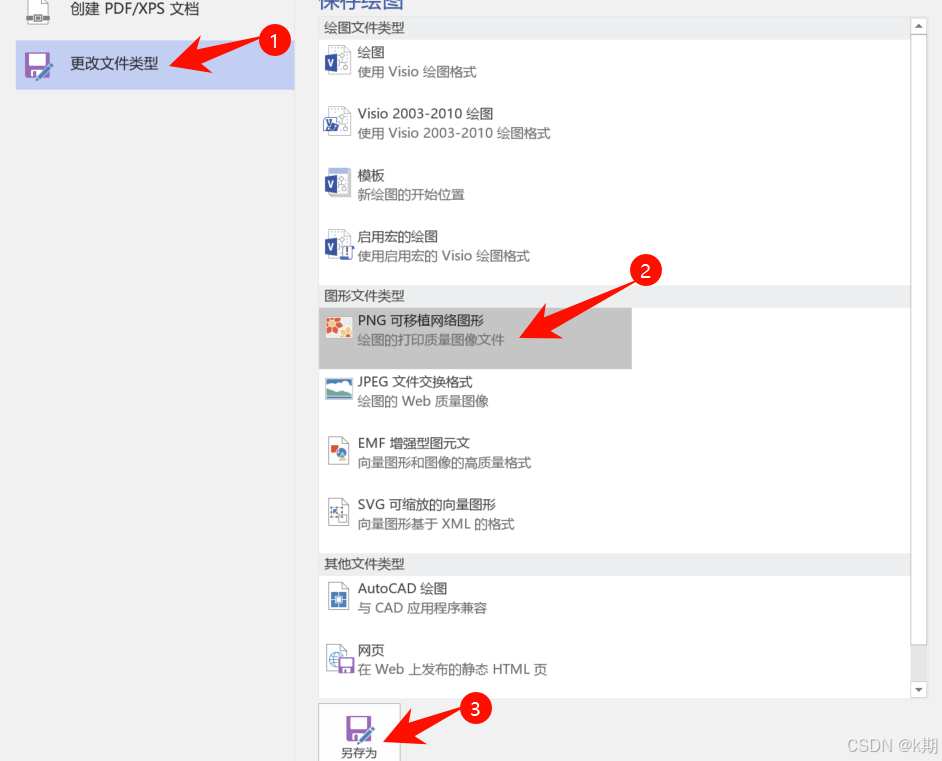
Task: Click the macro-enabled drawing icon
Action: pyautogui.click(x=338, y=245)
